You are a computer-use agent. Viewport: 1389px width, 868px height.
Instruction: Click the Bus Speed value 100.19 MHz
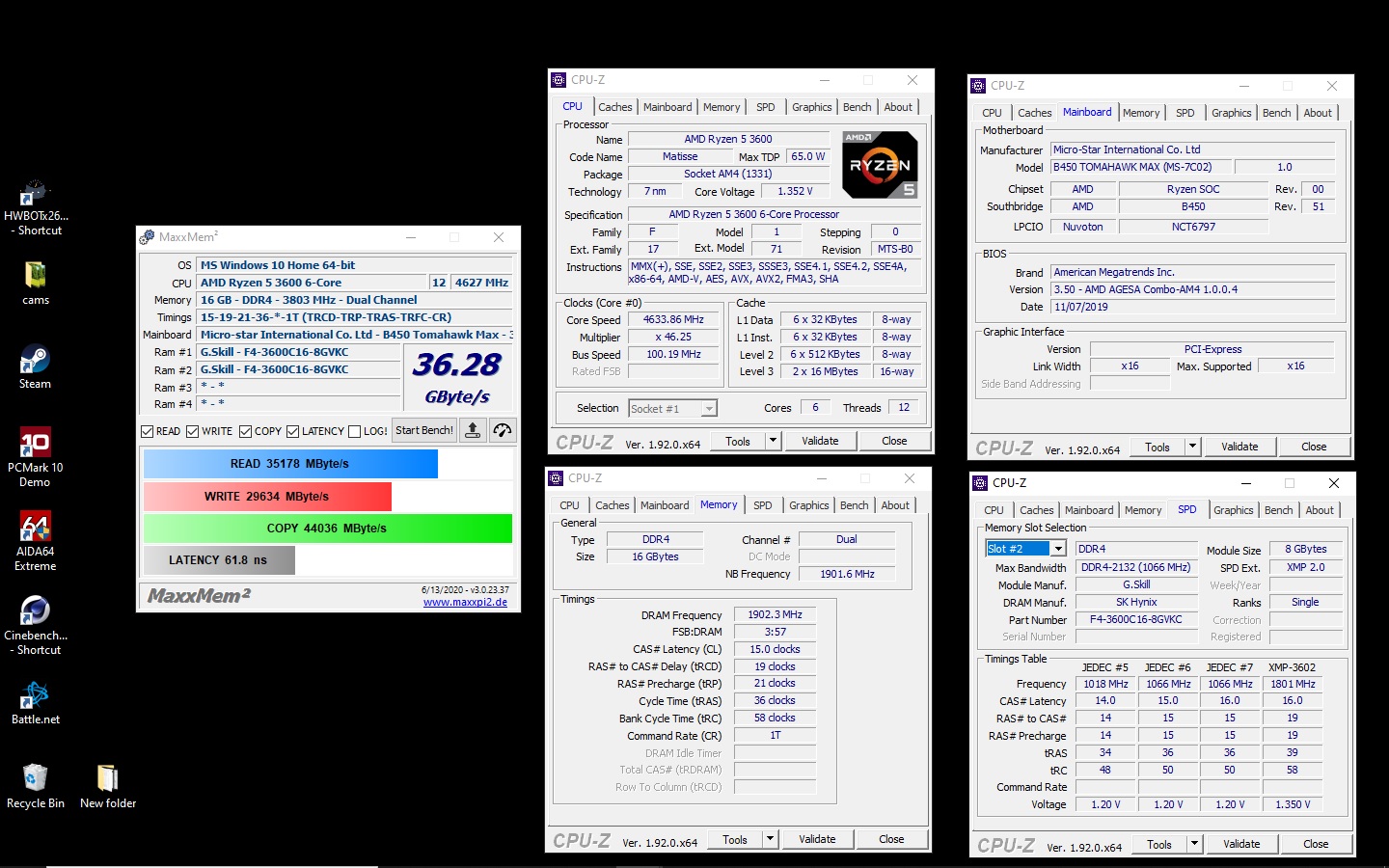(674, 355)
